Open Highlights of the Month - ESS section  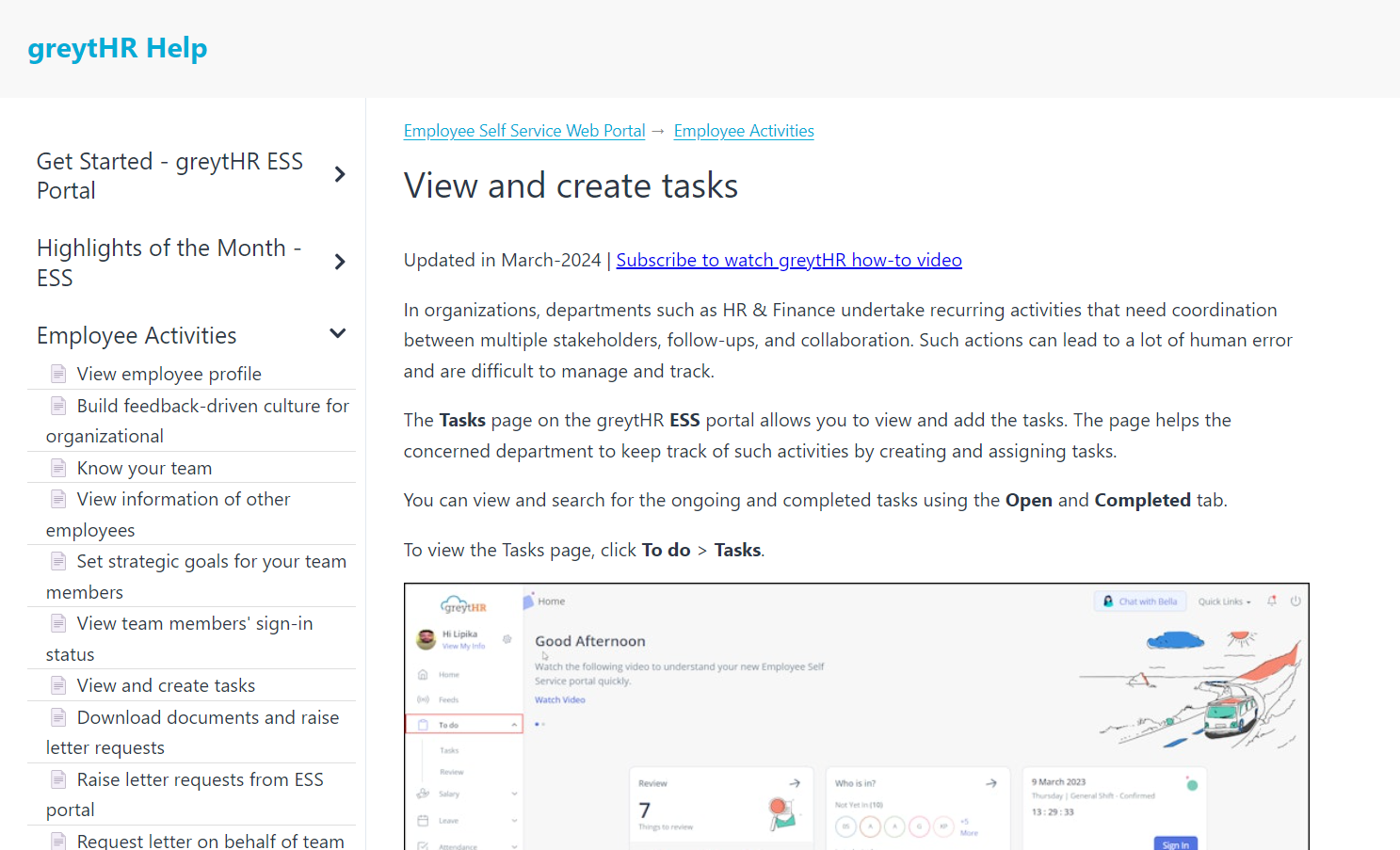click(169, 263)
